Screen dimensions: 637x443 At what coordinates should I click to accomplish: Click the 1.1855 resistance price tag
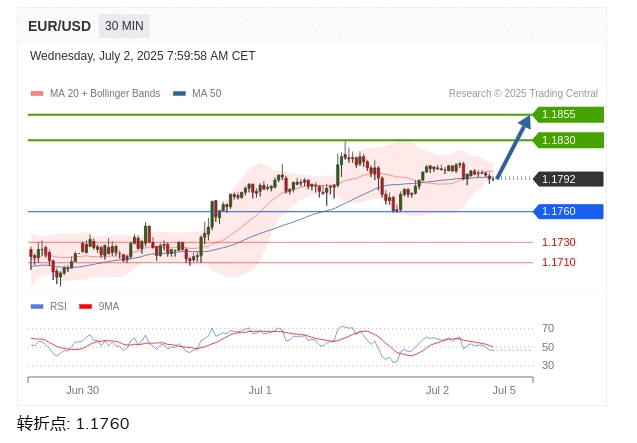[568, 115]
